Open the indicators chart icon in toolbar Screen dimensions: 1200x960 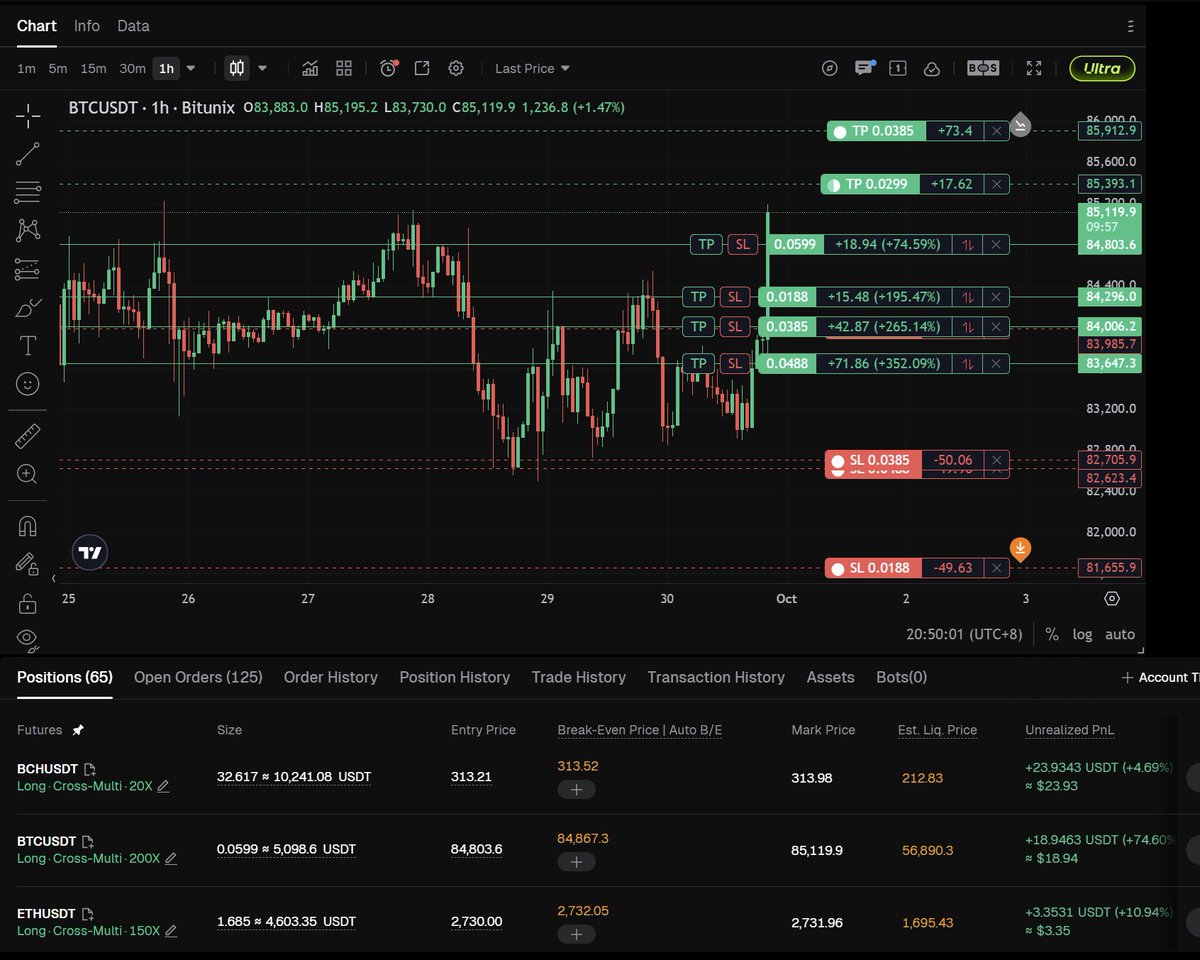click(x=310, y=68)
